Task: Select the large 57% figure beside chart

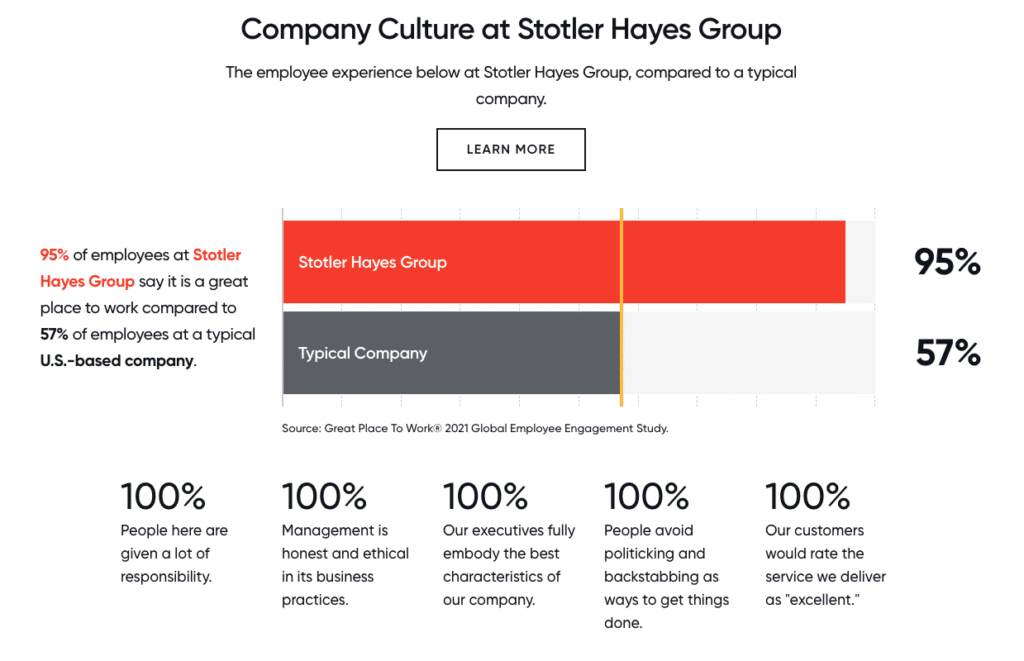Action: 948,353
